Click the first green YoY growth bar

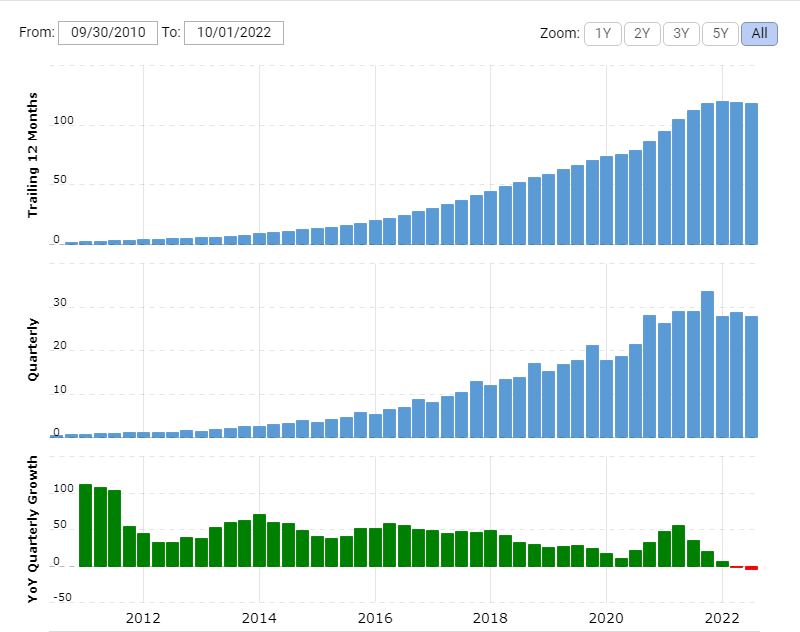click(x=85, y=525)
